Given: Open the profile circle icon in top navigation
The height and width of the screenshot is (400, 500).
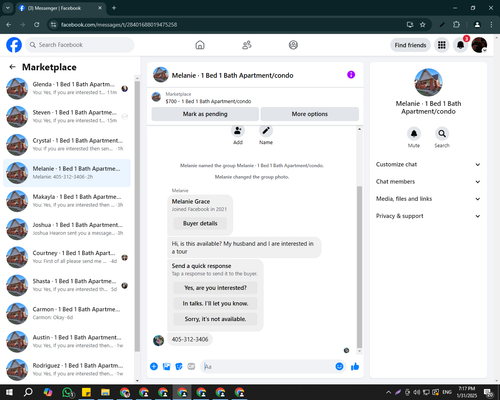Looking at the screenshot, I should [293, 45].
